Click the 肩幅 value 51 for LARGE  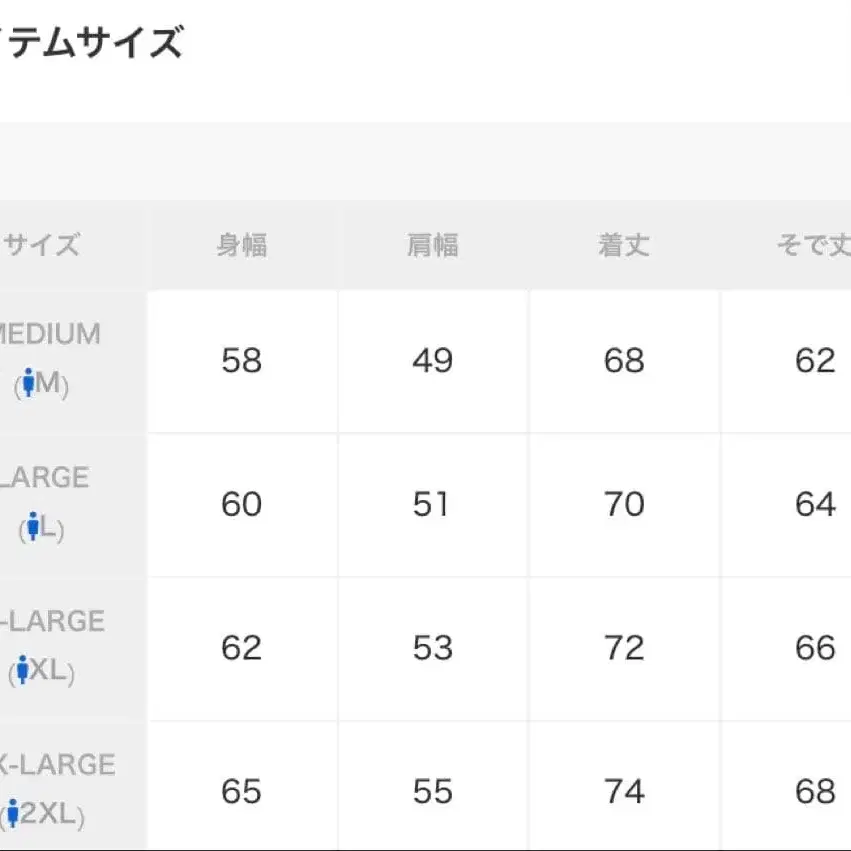tap(433, 504)
